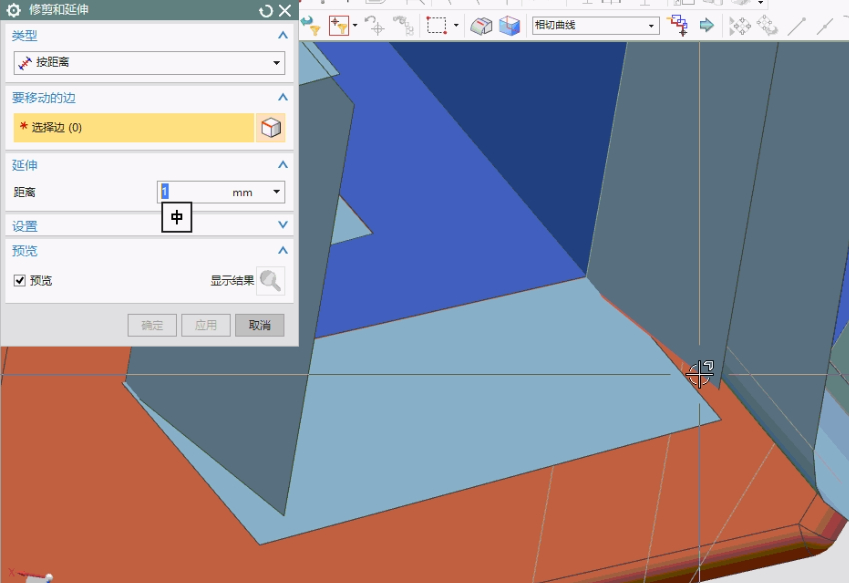The image size is (849, 583).
Task: Open rectangle selection mode dropdown arrow
Action: tap(456, 25)
